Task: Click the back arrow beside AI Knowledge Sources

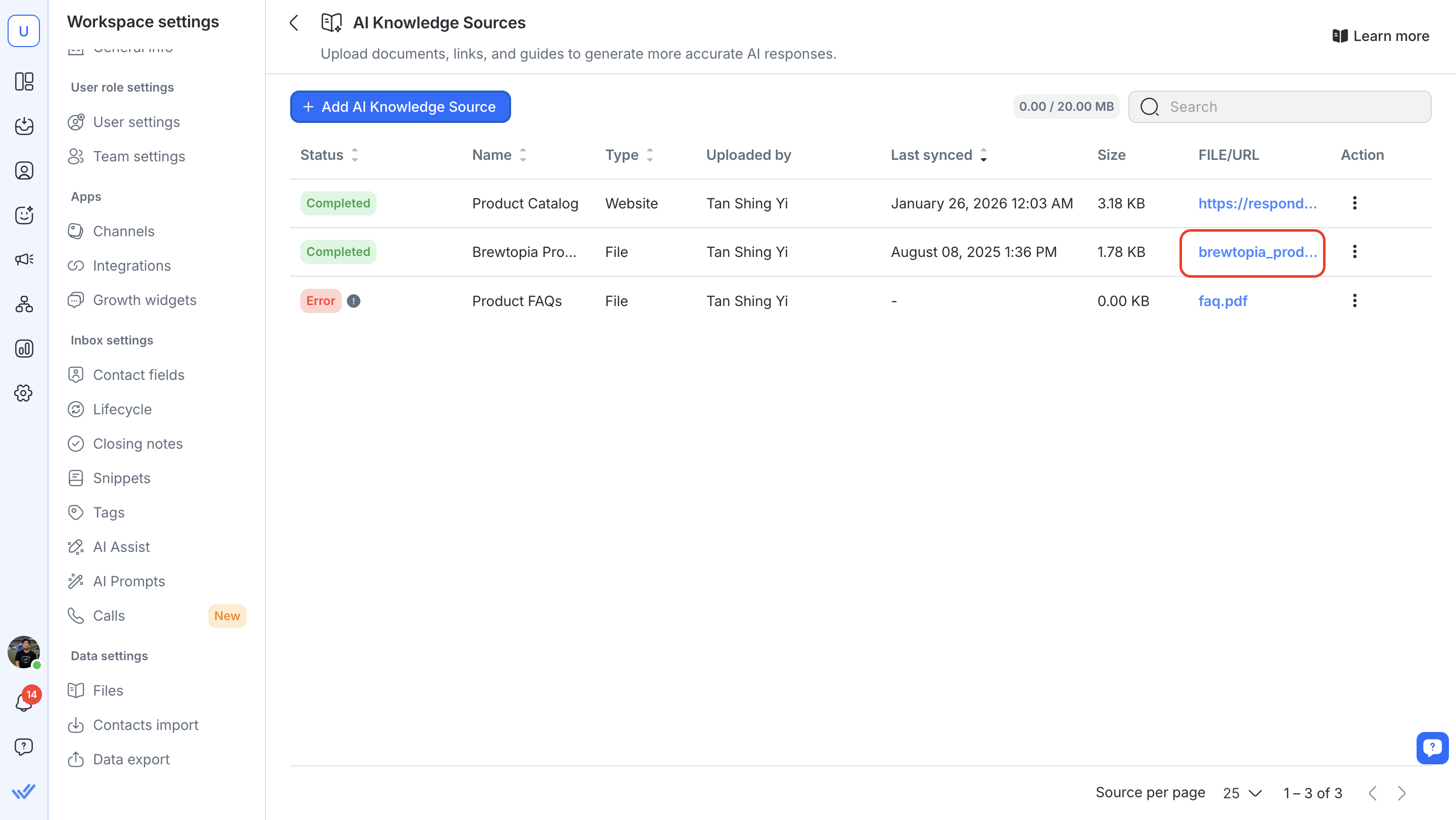Action: click(x=294, y=23)
